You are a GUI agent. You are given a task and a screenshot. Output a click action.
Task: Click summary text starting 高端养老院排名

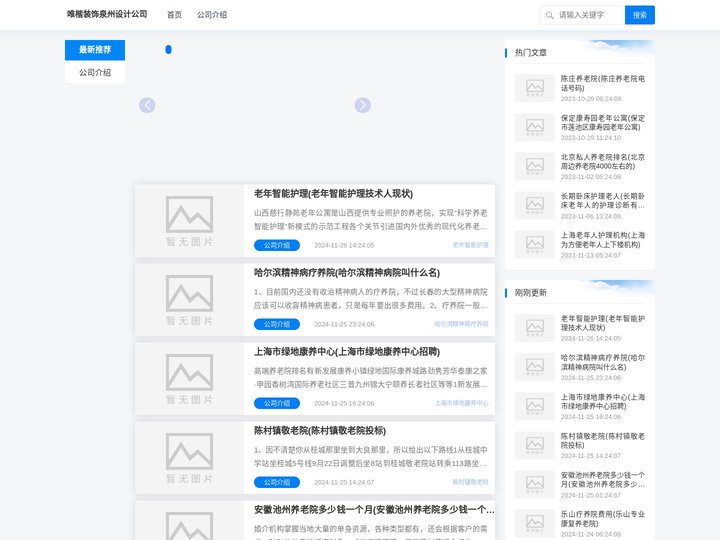[371, 377]
